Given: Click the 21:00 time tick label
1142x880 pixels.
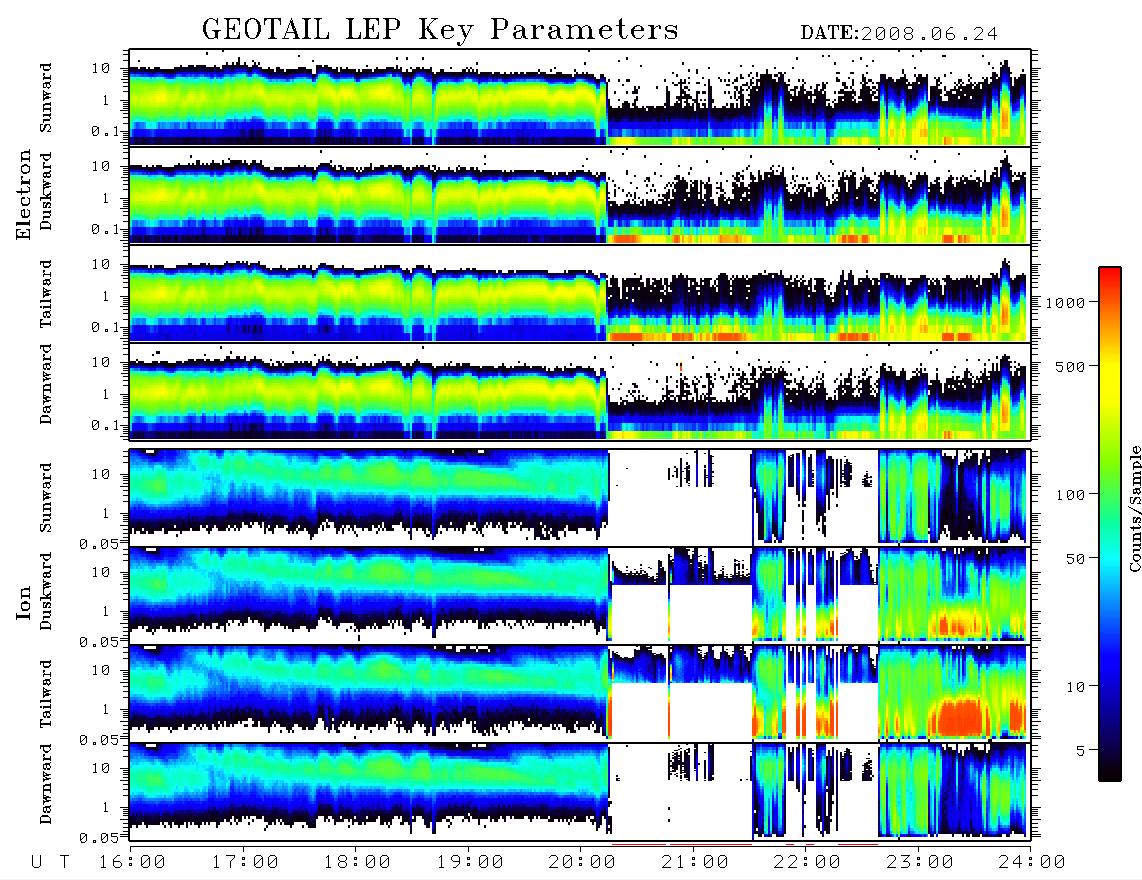Looking at the screenshot, I should (695, 863).
